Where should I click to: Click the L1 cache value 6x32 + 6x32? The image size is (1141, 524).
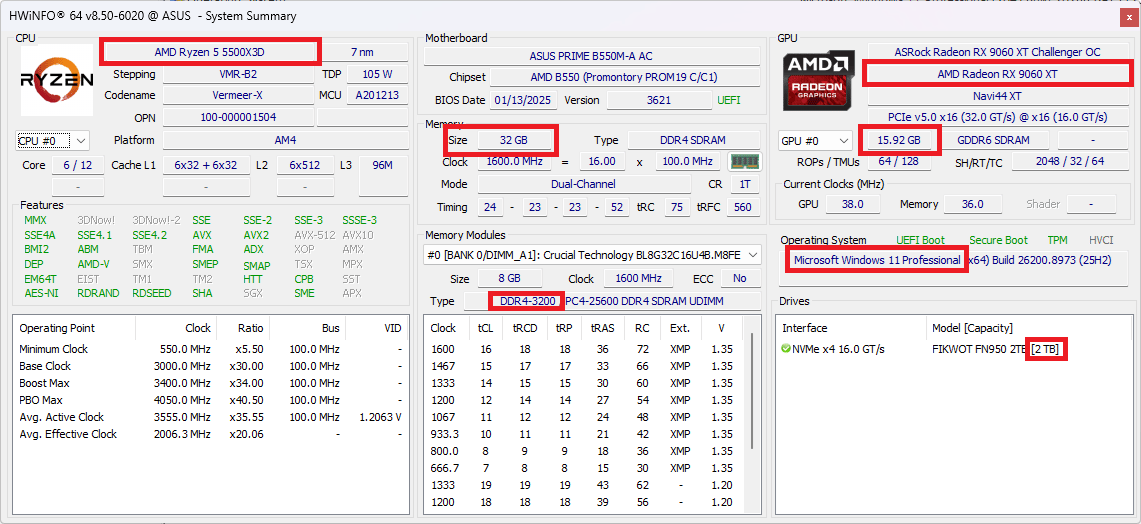point(206,165)
